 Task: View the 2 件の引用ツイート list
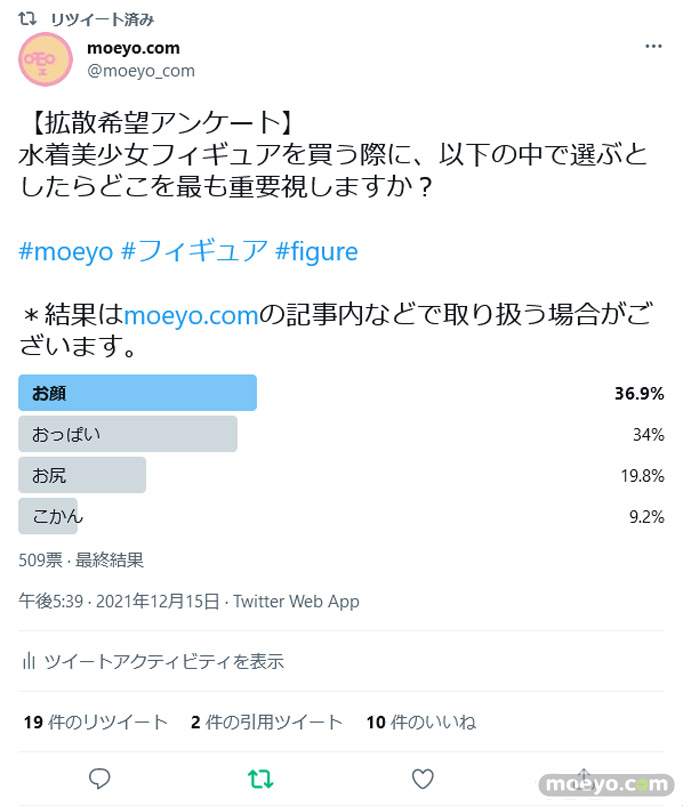(267, 722)
